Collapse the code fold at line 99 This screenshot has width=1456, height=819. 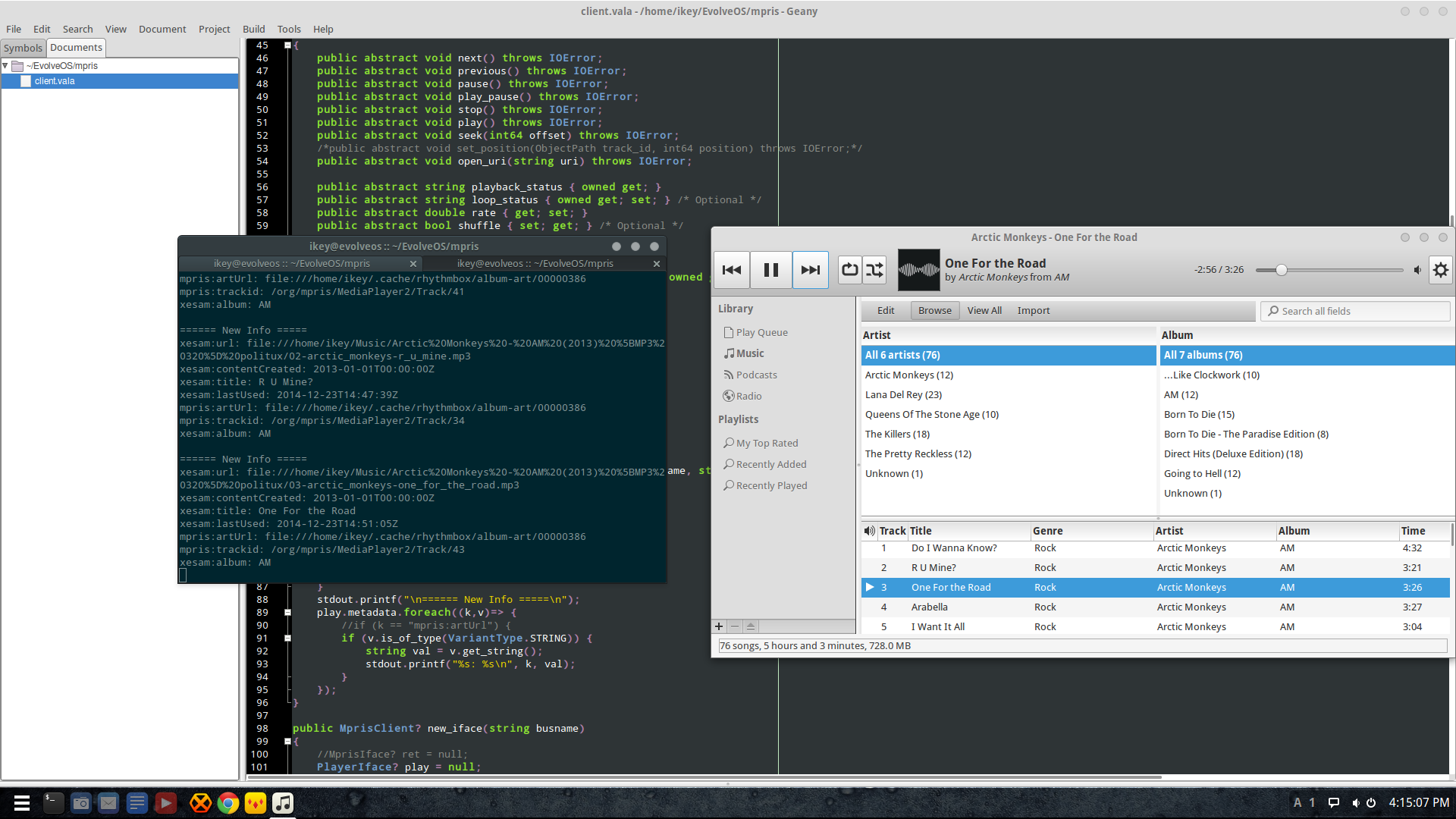[287, 741]
